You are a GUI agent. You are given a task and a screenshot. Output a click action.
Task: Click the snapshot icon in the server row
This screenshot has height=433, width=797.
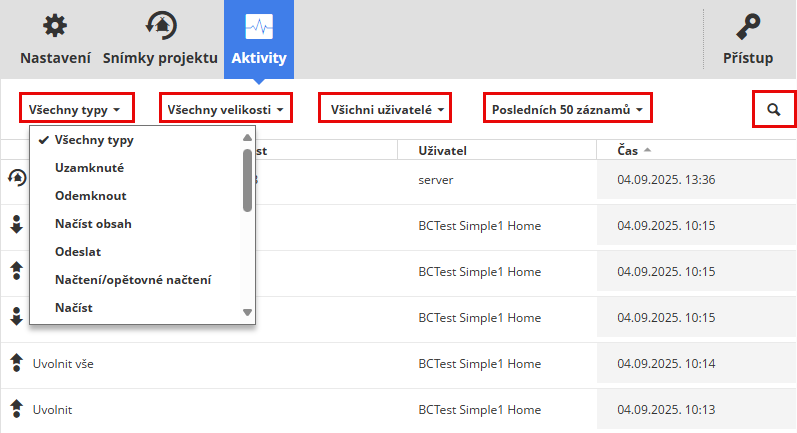[x=16, y=179]
